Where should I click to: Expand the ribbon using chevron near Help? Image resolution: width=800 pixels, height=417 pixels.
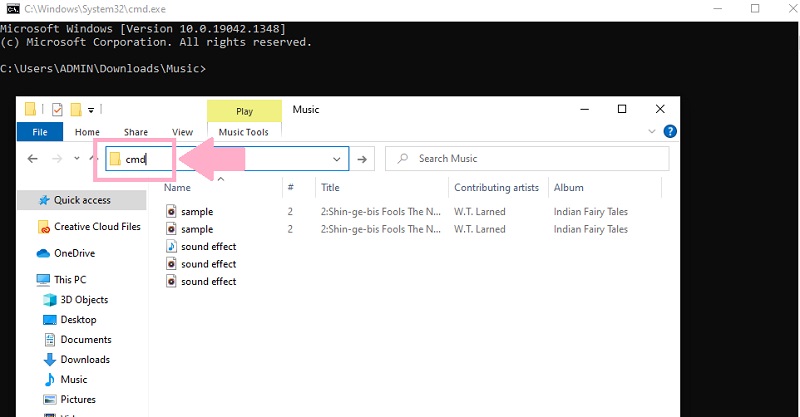654,131
